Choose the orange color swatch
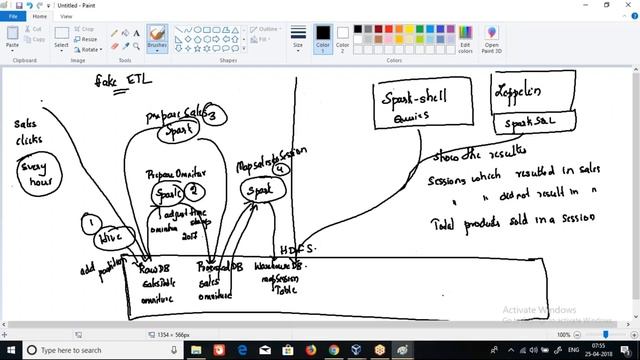Image resolution: width=640 pixels, height=360 pixels. [x=399, y=29]
